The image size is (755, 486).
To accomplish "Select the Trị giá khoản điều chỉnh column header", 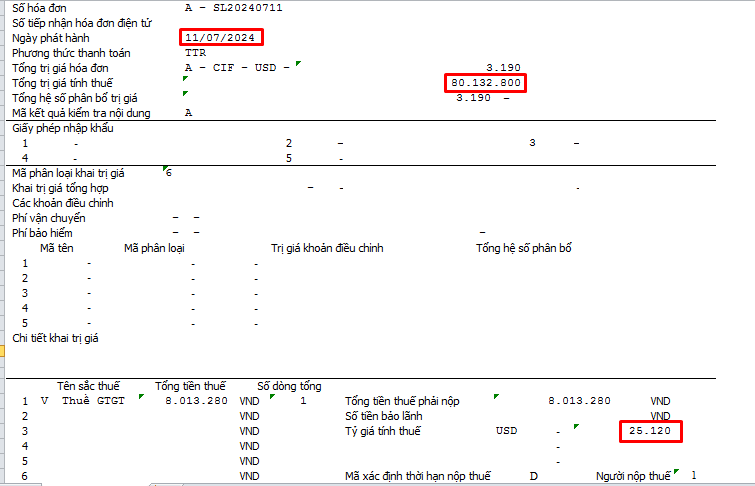I will tap(327, 248).
